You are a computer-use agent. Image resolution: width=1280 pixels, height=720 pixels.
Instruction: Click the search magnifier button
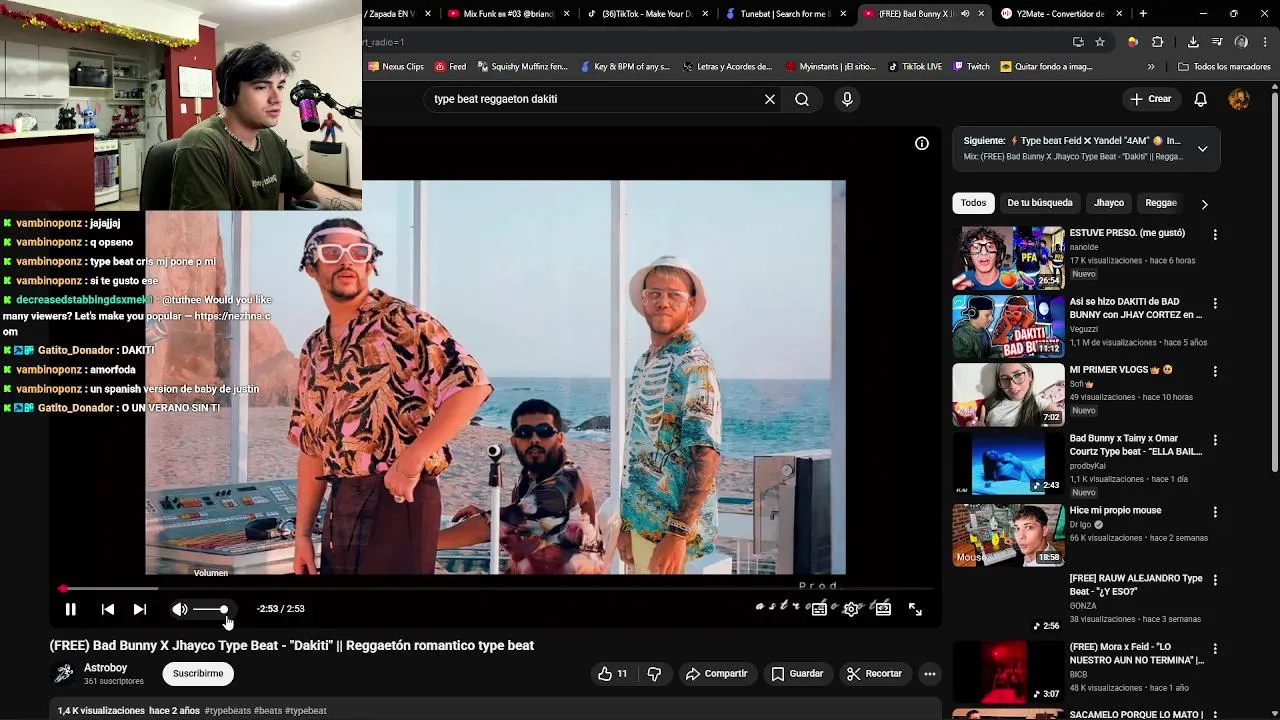click(802, 100)
